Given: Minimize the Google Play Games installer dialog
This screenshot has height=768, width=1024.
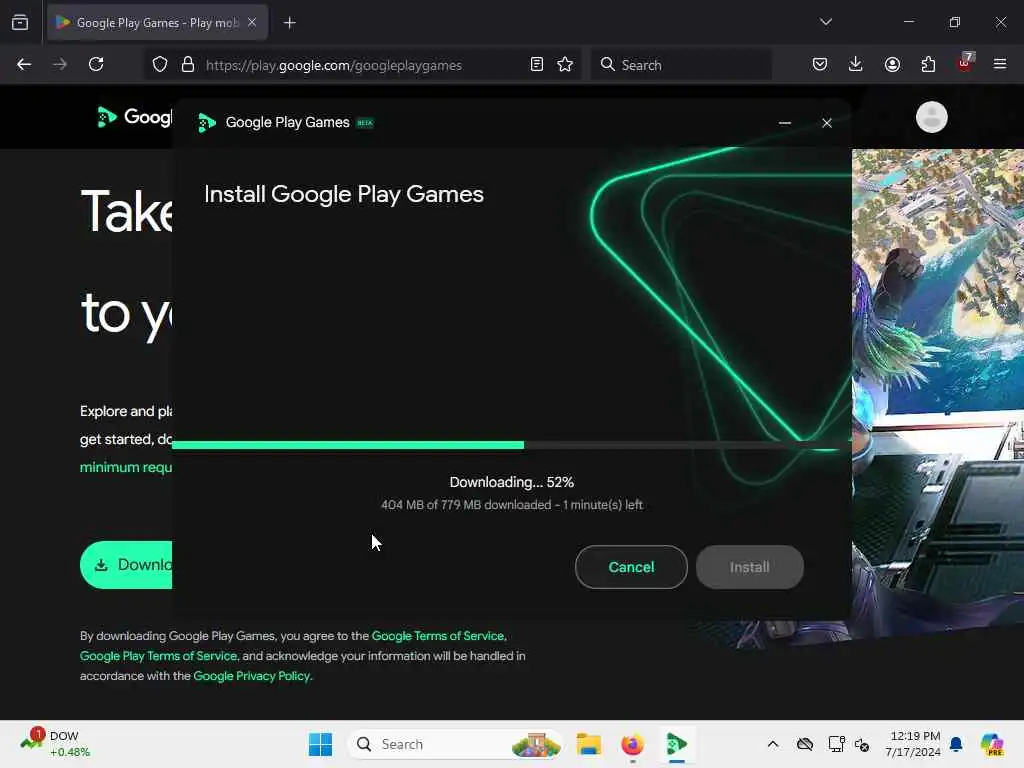Looking at the screenshot, I should point(785,123).
